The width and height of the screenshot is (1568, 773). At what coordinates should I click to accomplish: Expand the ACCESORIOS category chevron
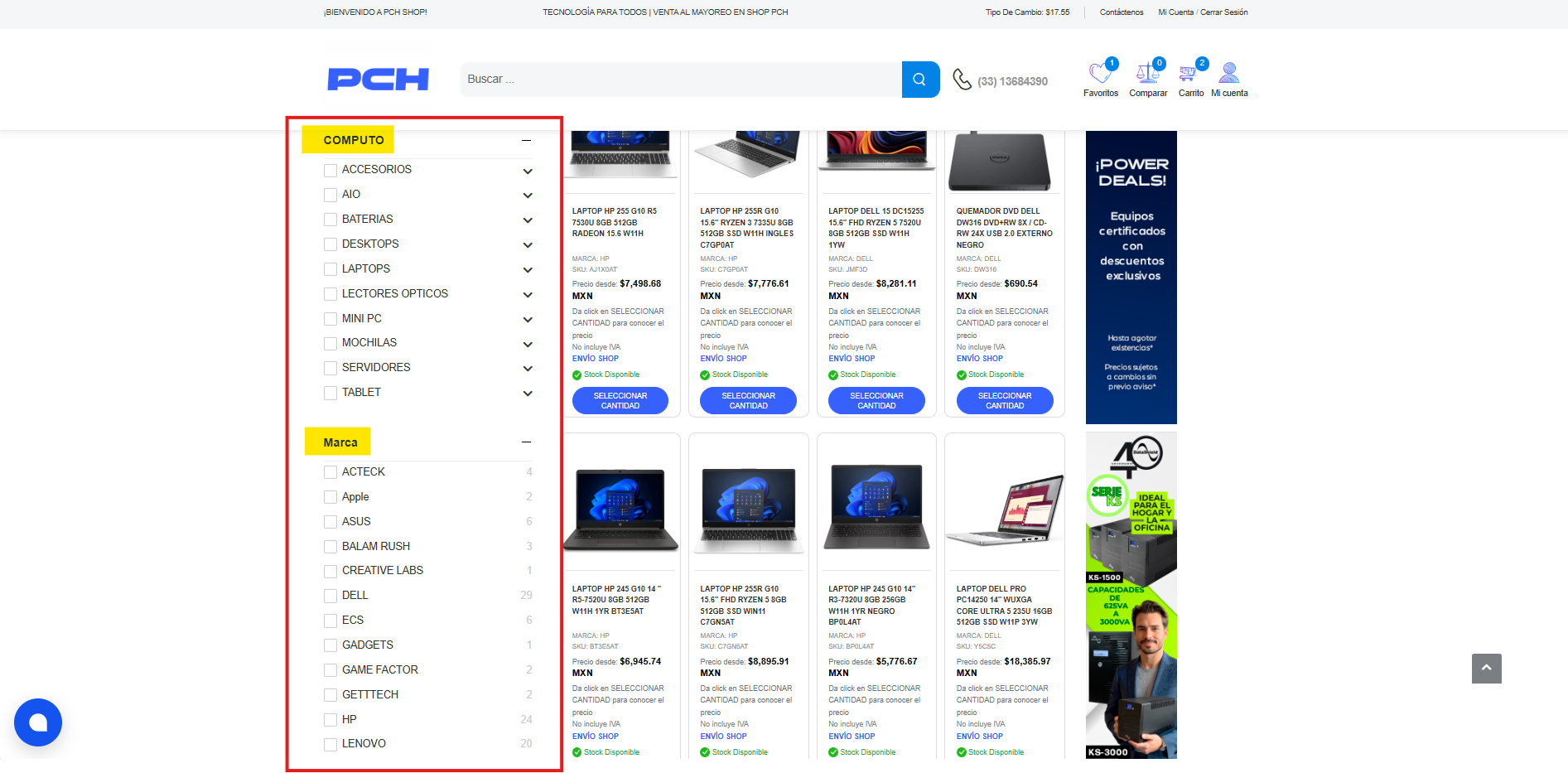528,172
